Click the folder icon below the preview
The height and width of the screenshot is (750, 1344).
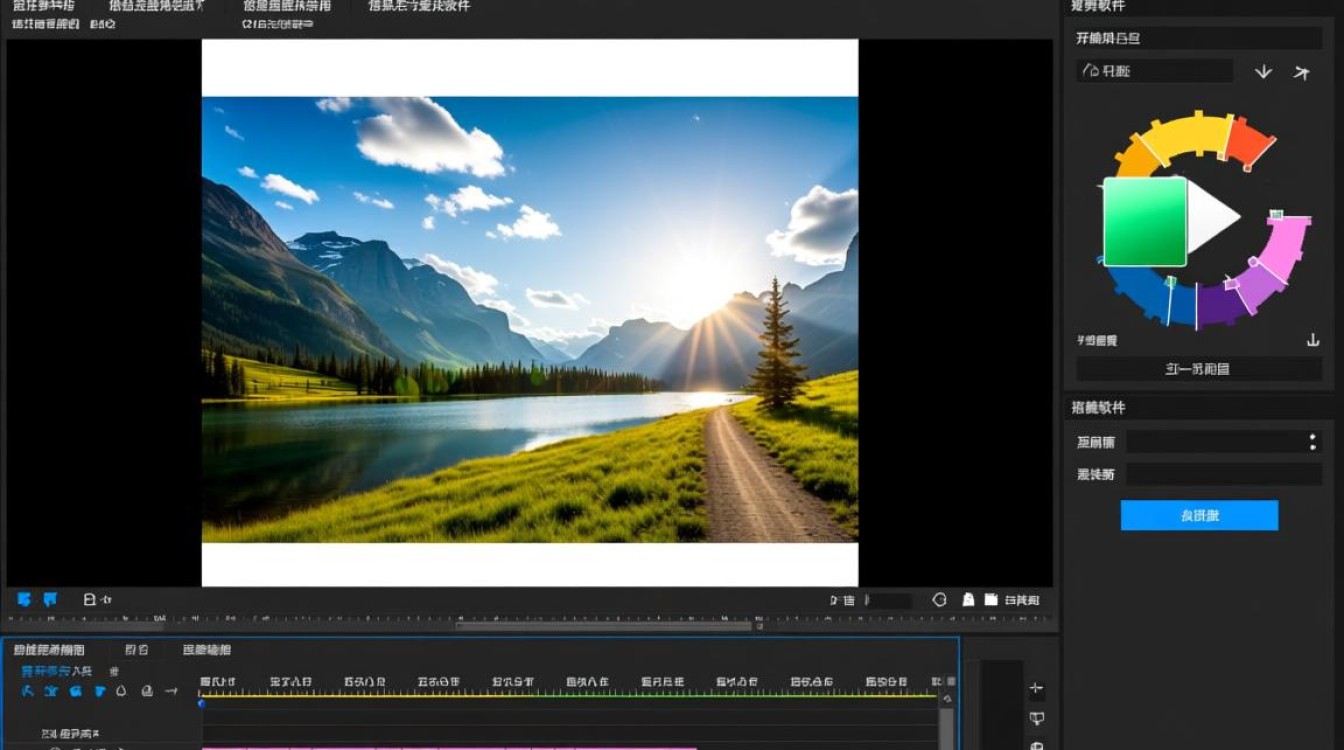tap(991, 600)
